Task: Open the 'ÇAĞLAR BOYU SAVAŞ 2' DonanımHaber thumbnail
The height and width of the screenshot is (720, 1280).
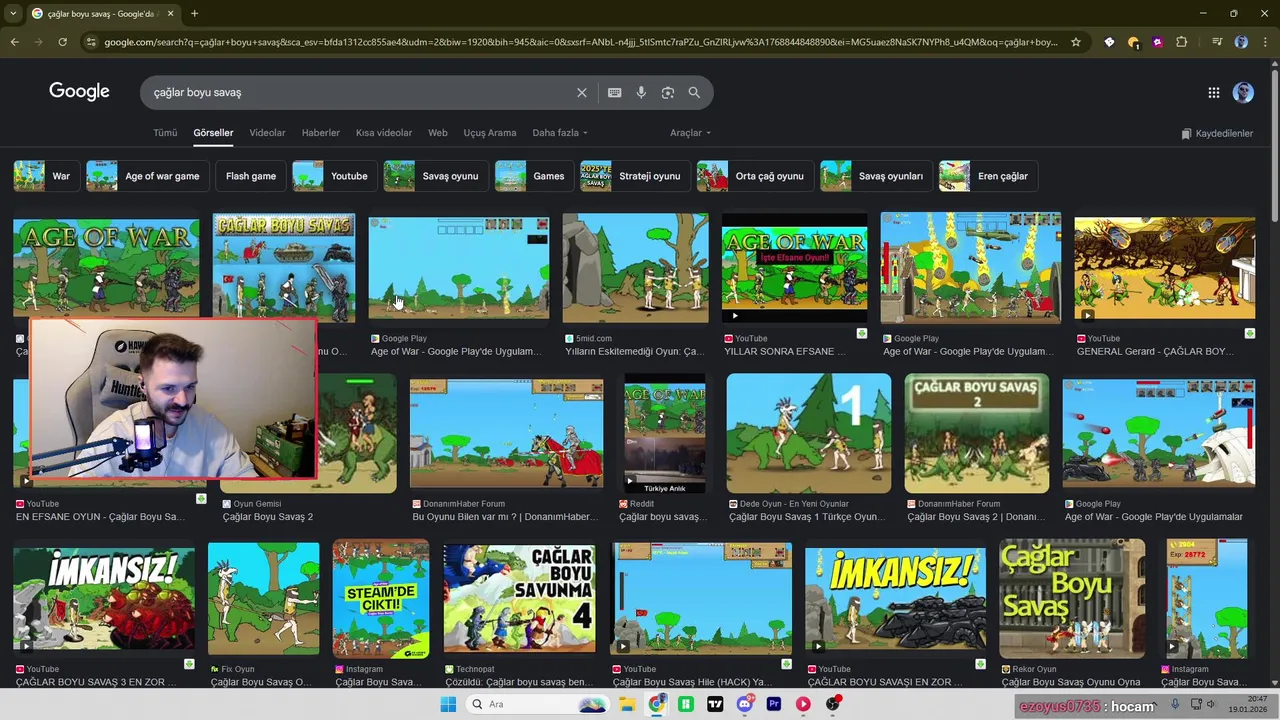Action: click(x=977, y=433)
